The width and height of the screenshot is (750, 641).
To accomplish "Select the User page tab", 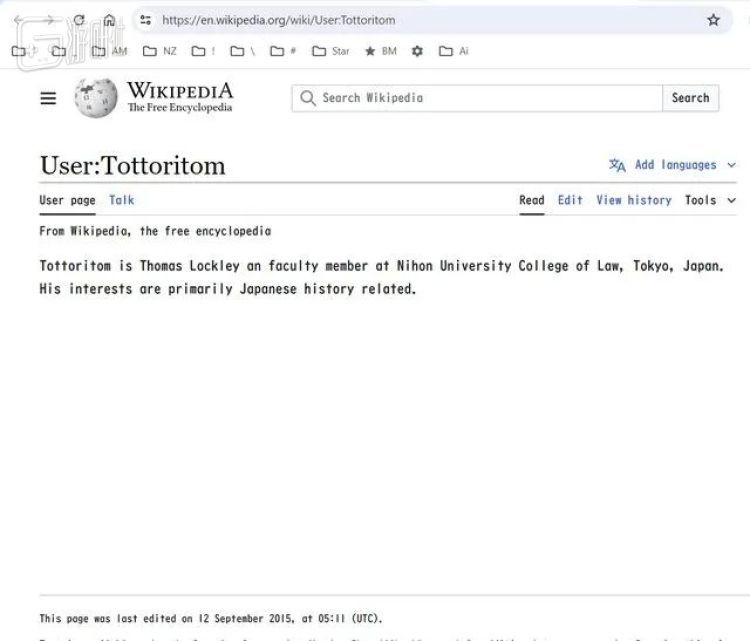I will pos(67,200).
